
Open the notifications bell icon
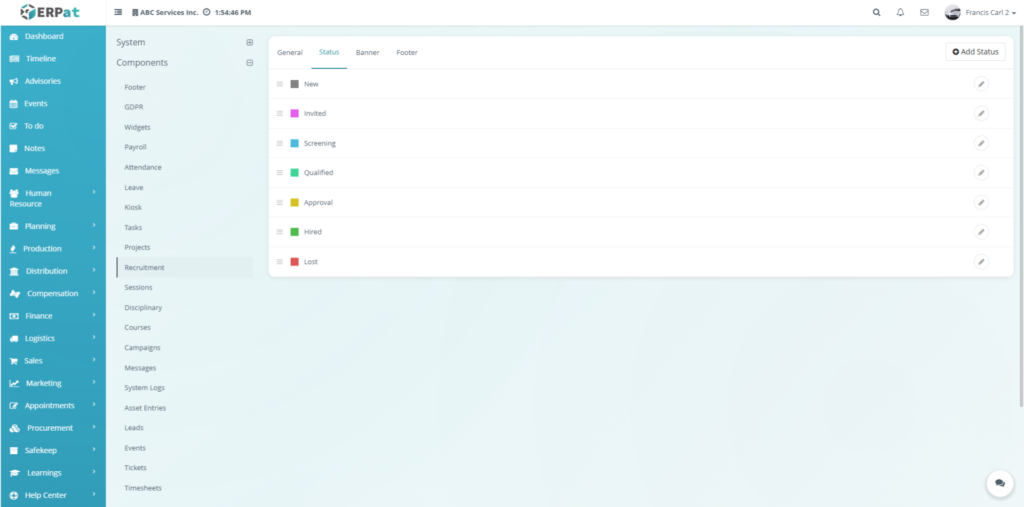point(900,13)
